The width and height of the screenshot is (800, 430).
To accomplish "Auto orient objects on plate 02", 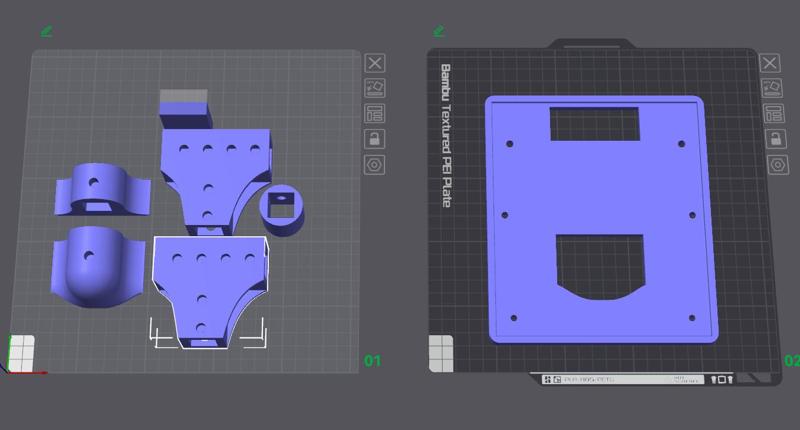I will (x=771, y=88).
